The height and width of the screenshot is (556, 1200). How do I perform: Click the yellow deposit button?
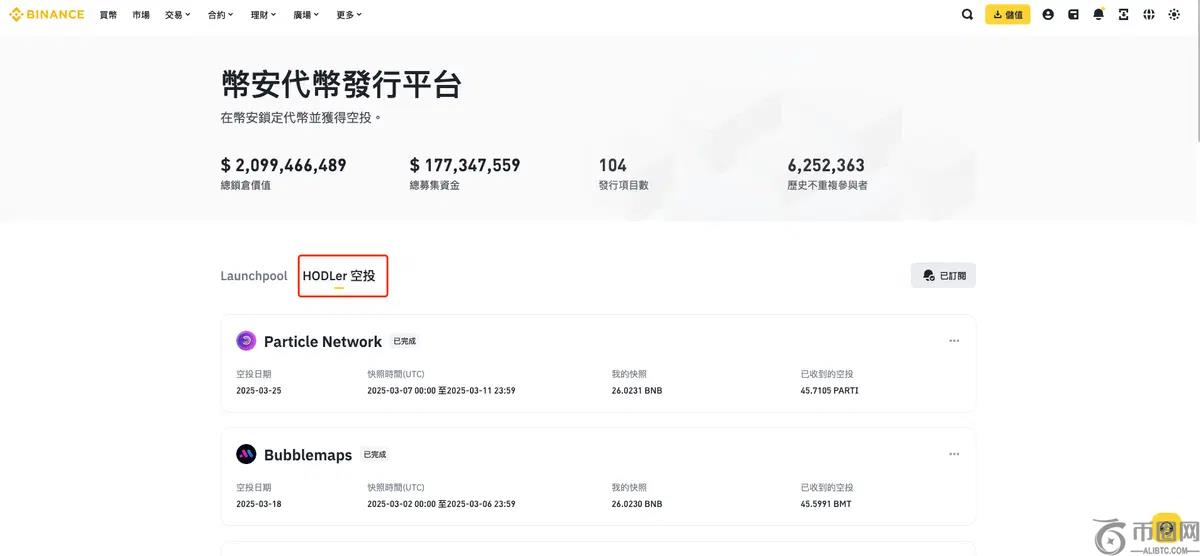[x=1008, y=15]
